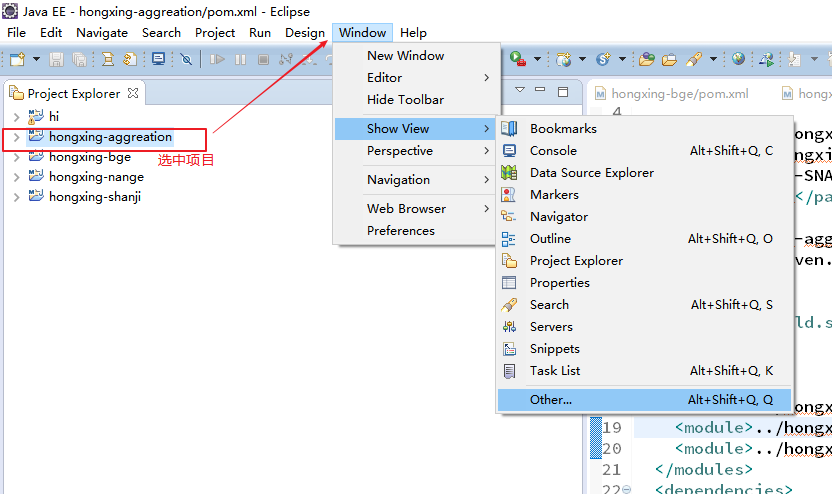Open the Web Browser submenu

417,209
